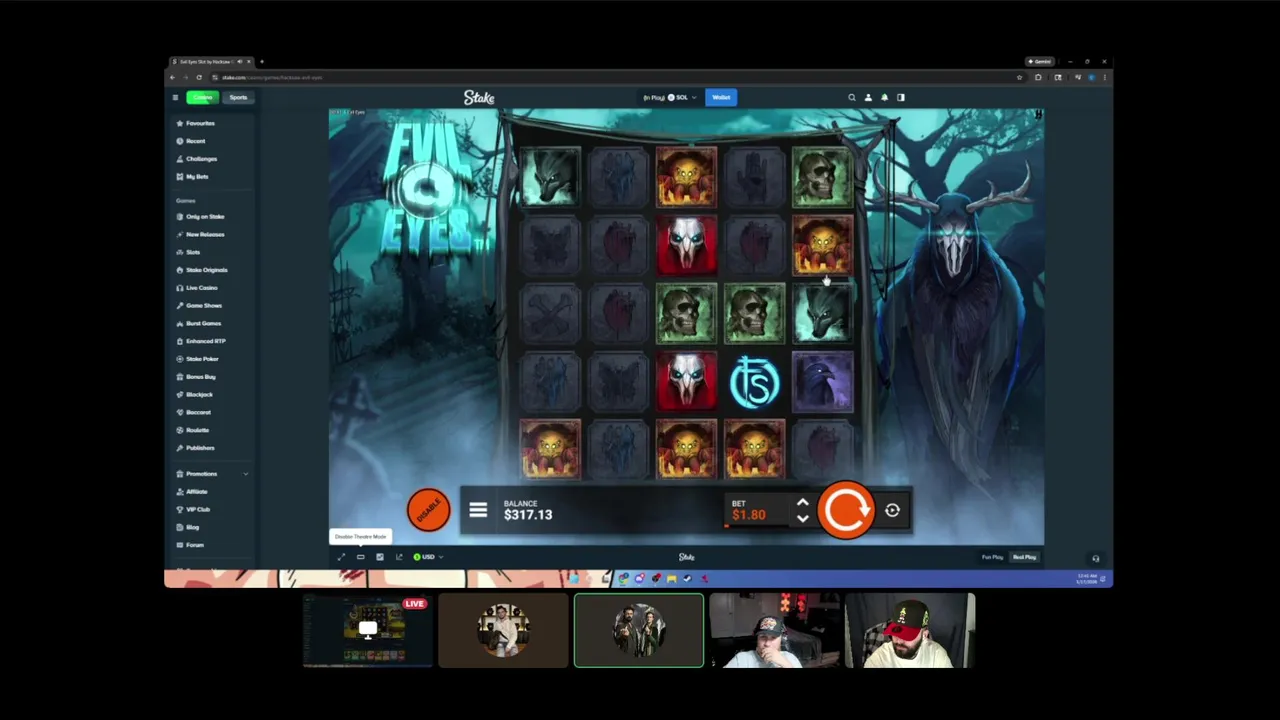This screenshot has height=720, width=1280.
Task: Open Stake Originals category
Action: tap(202, 270)
